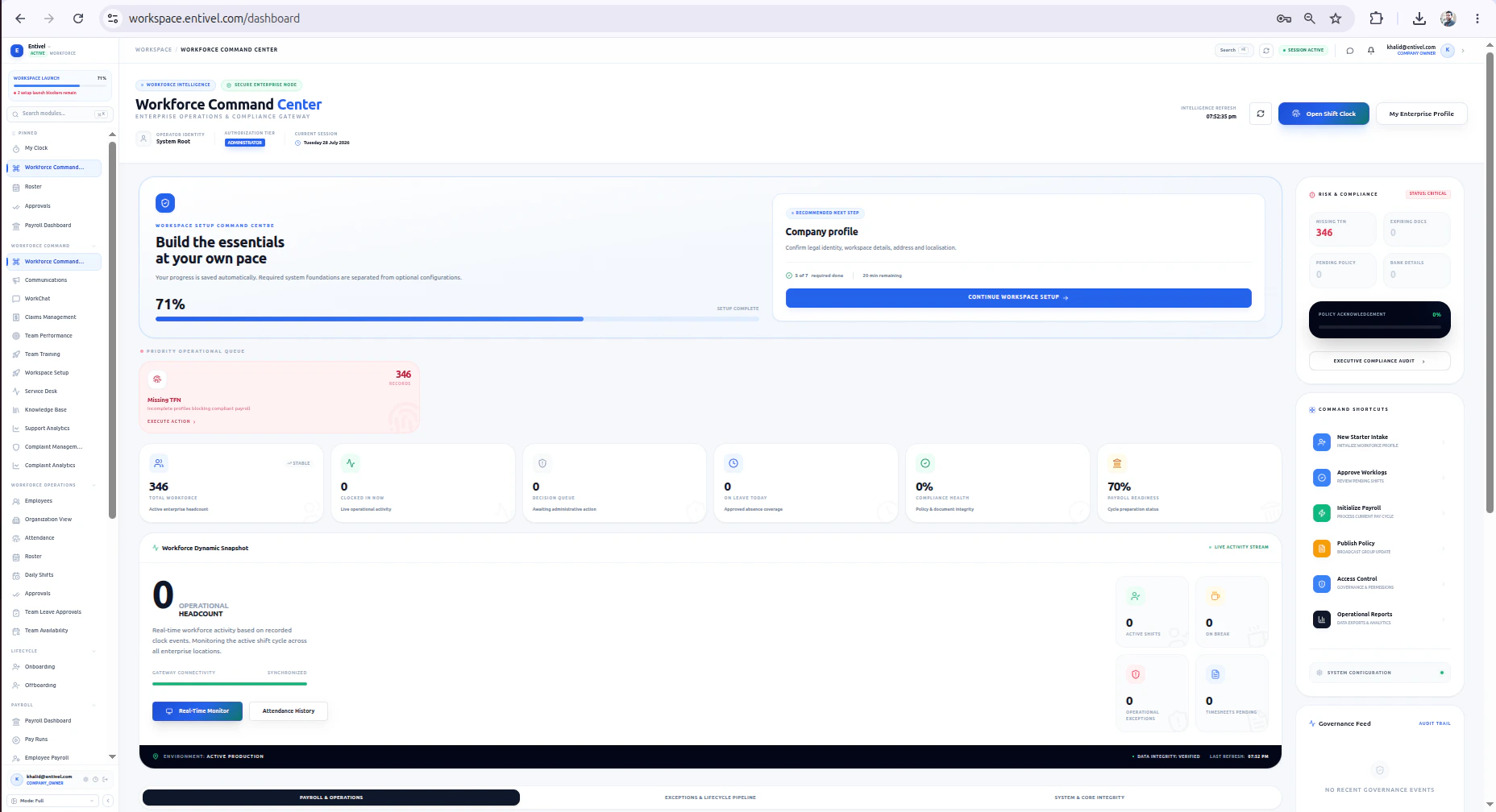This screenshot has height=812, width=1496.
Task: Refresh intelligence using icon beside Open Shift Clock
Action: [x=1261, y=114]
